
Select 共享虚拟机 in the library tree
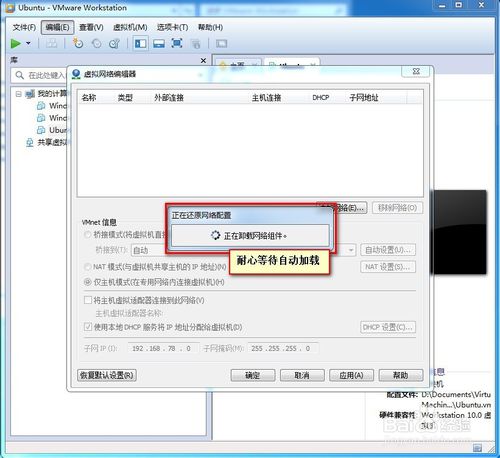[x=47, y=143]
